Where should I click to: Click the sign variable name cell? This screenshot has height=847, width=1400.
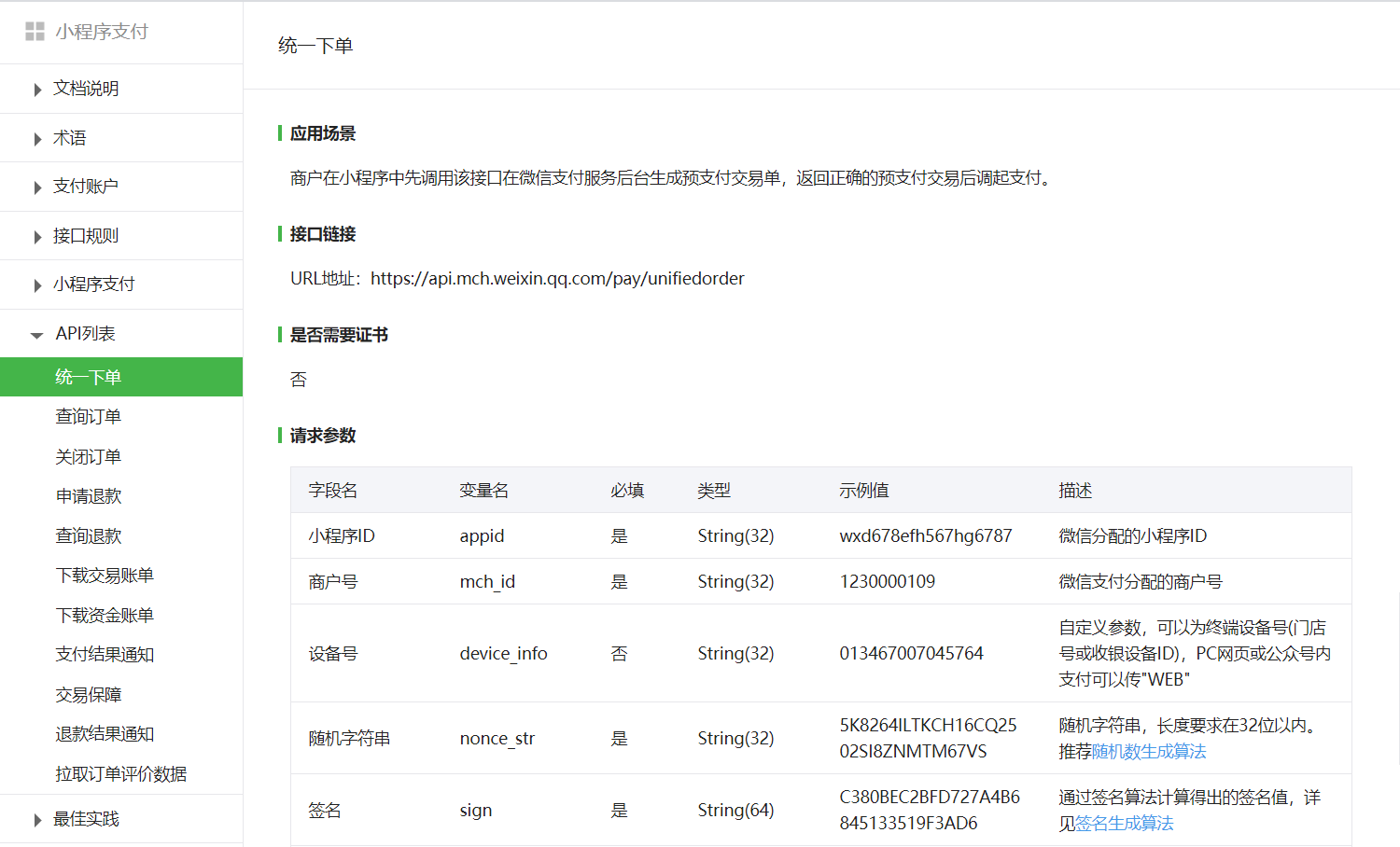pyautogui.click(x=475, y=811)
